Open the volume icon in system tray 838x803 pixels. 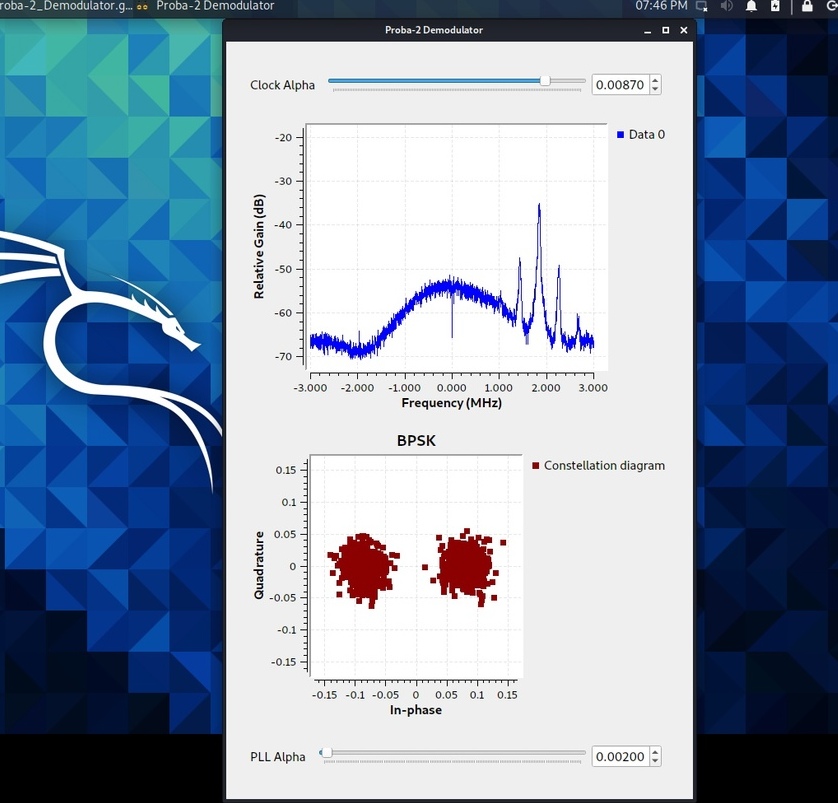point(726,6)
